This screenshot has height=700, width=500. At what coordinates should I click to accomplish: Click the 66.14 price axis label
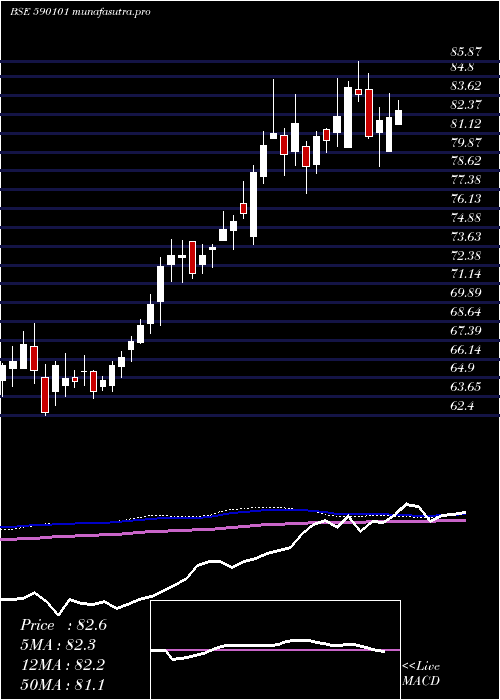(x=466, y=350)
